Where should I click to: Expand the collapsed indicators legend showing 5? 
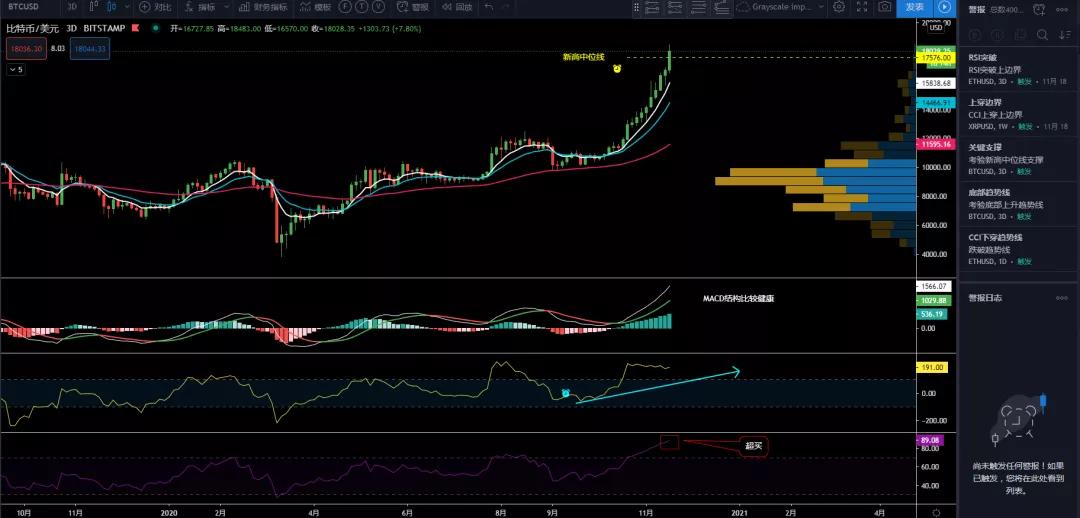point(16,70)
